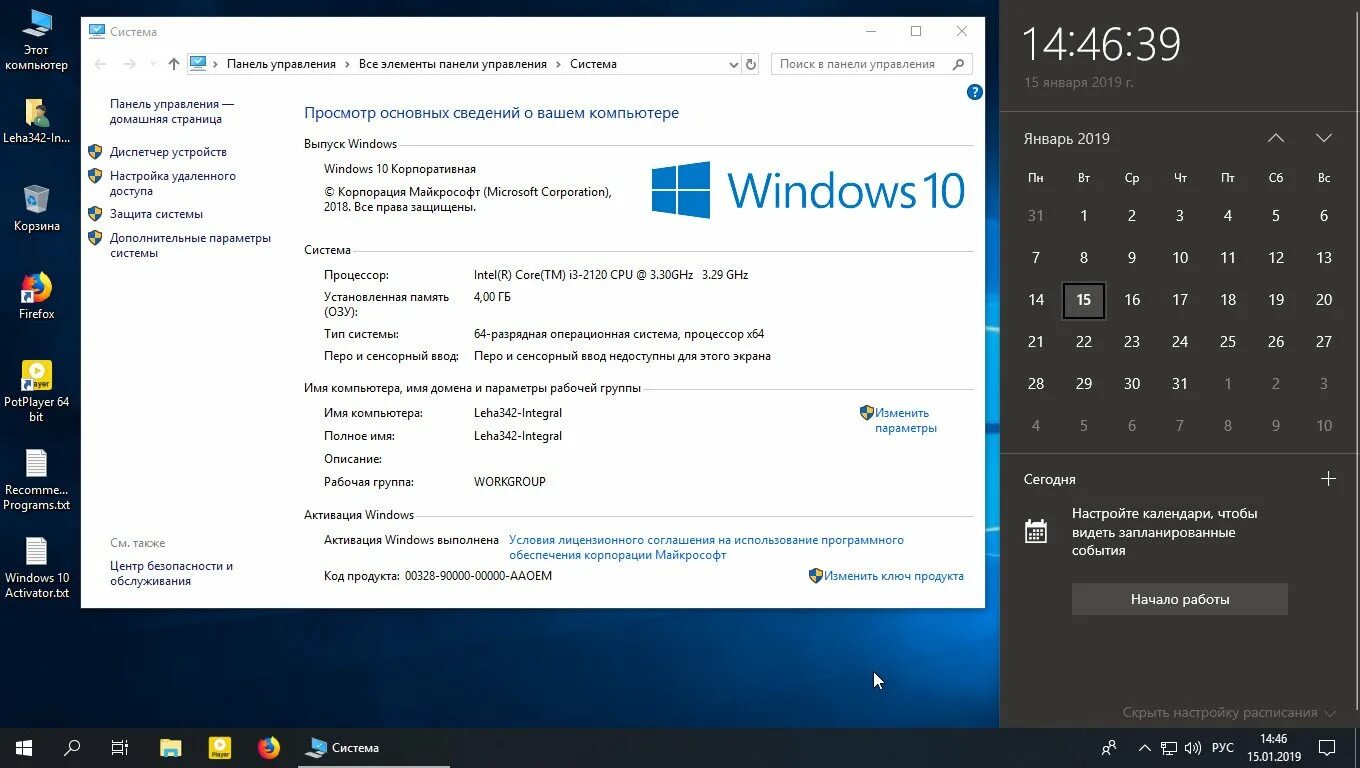Click the Back navigation arrow
The image size is (1360, 768).
(x=100, y=64)
